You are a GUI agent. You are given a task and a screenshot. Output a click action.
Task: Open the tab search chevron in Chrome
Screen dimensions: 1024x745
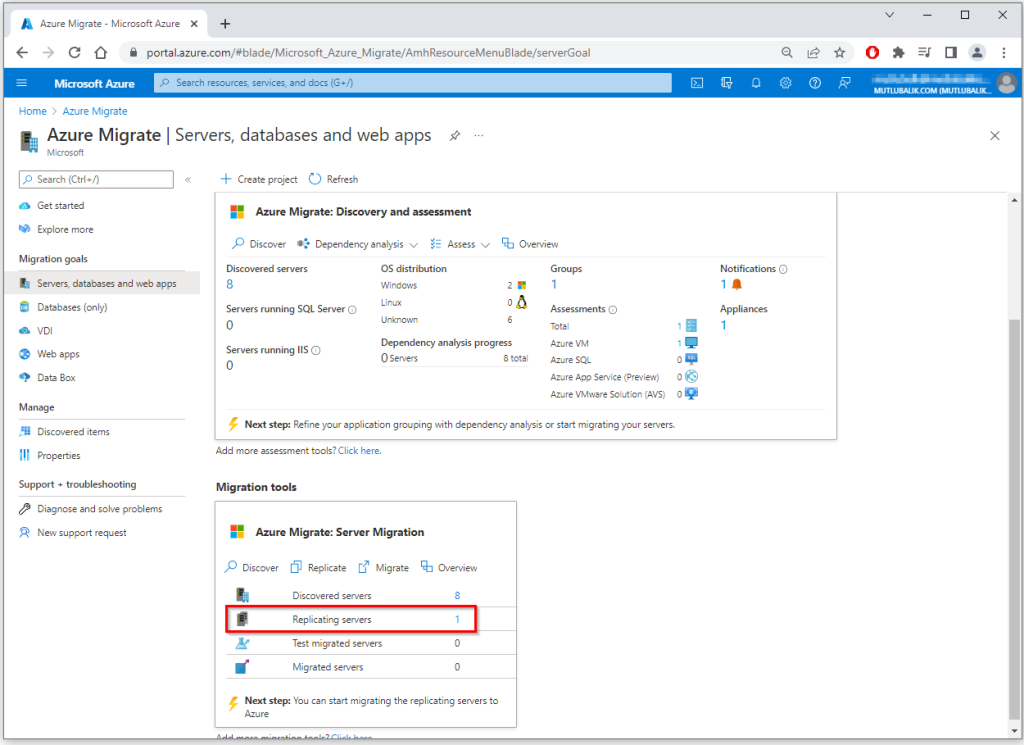pyautogui.click(x=889, y=15)
